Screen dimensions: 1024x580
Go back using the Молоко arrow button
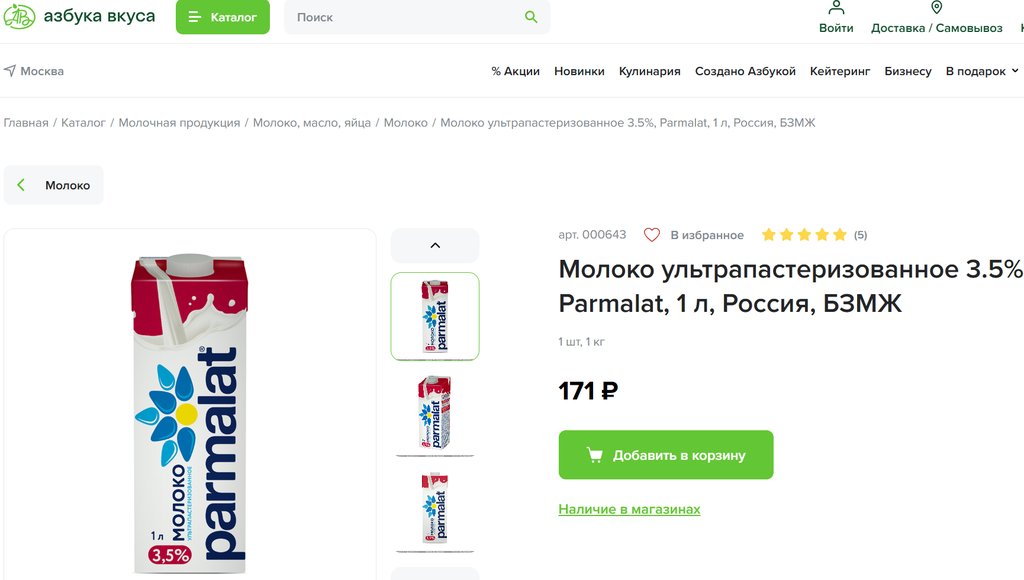click(54, 185)
